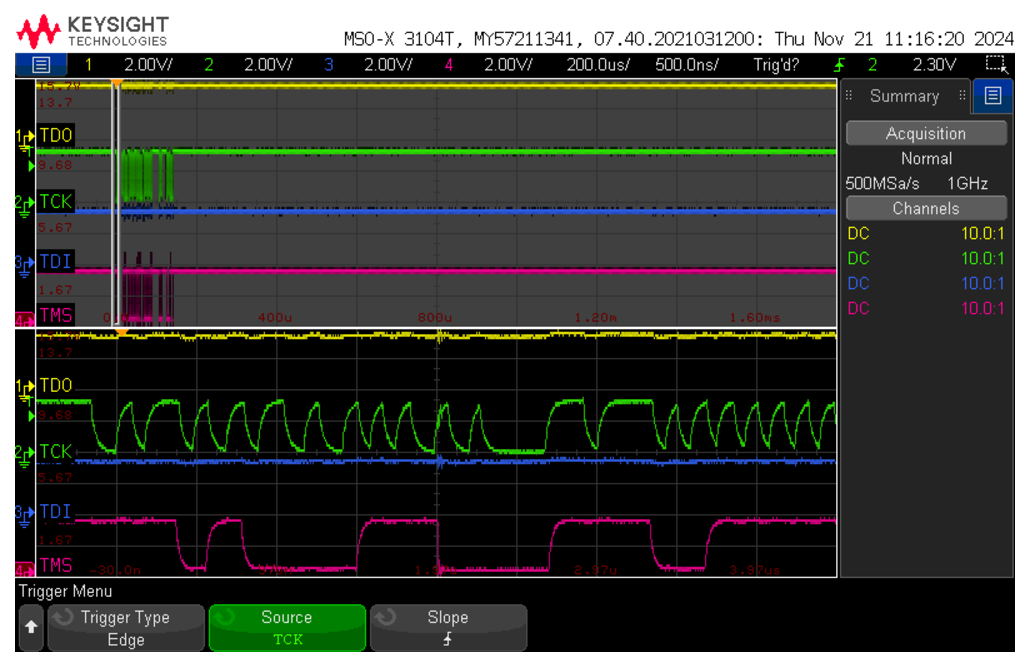Click the green channel 2 DC 10.0:1 row
The width and height of the screenshot is (1019, 652).
[926, 259]
